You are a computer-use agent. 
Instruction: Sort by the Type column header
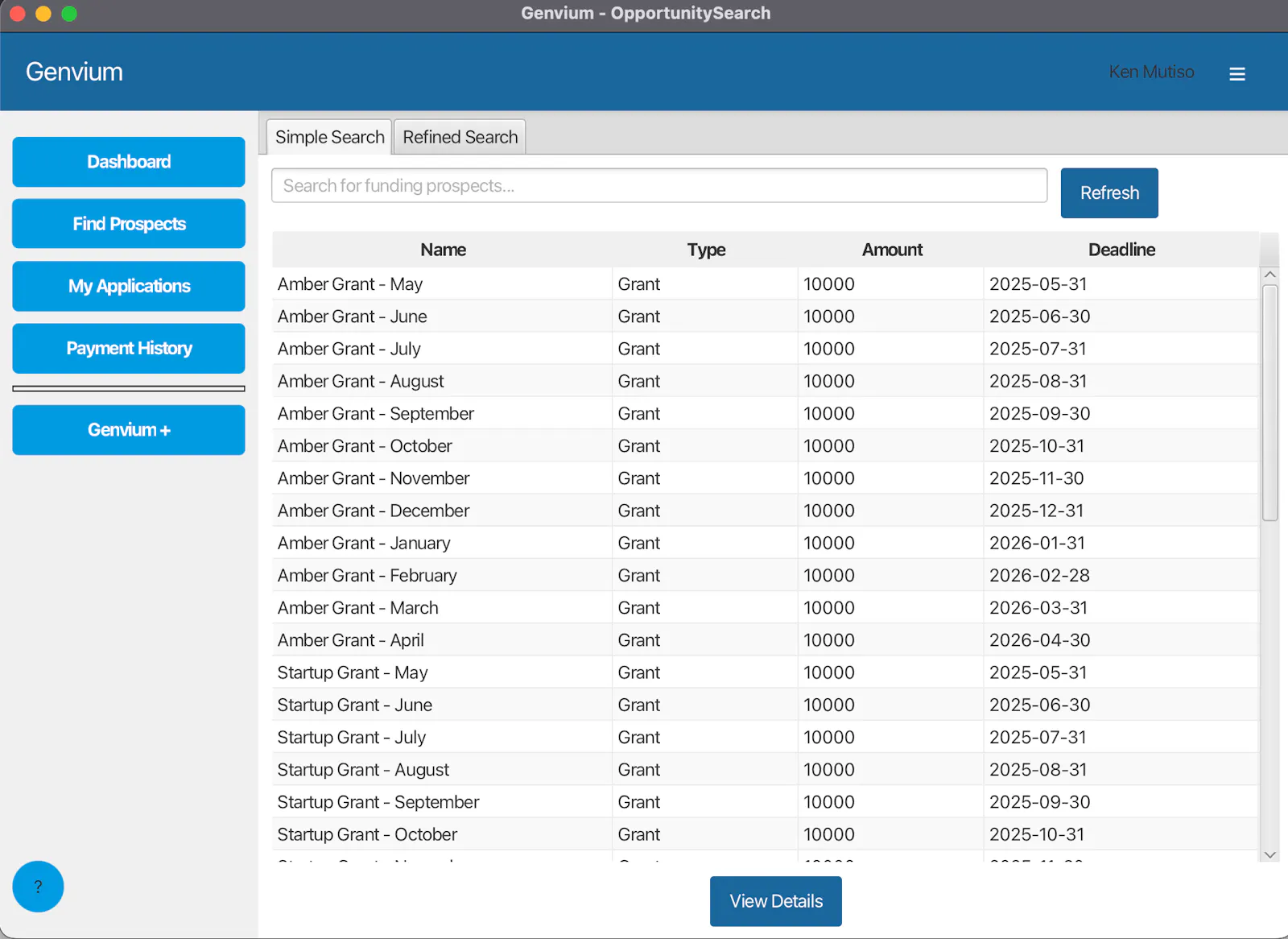(x=706, y=250)
